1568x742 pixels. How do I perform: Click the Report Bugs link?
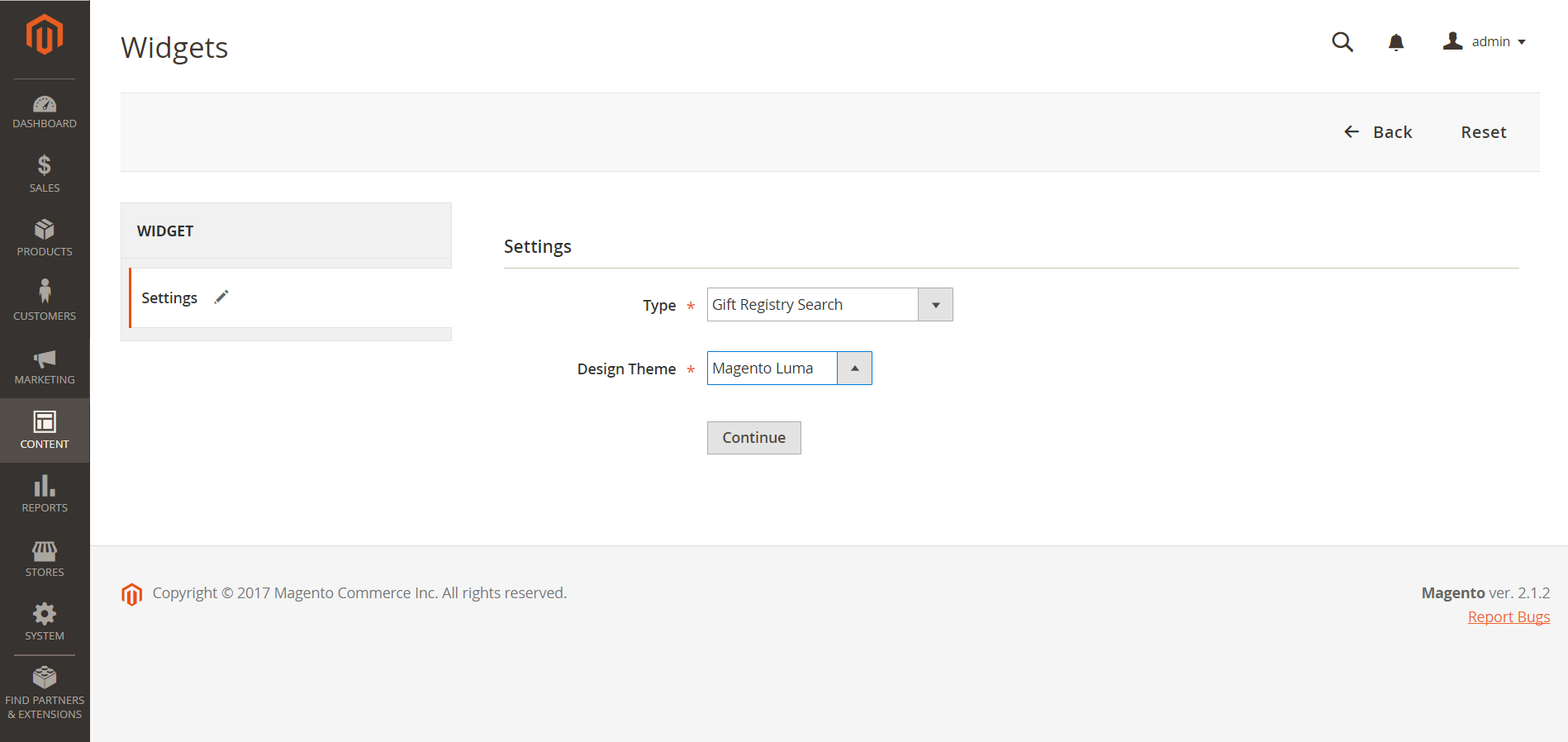tap(1509, 617)
